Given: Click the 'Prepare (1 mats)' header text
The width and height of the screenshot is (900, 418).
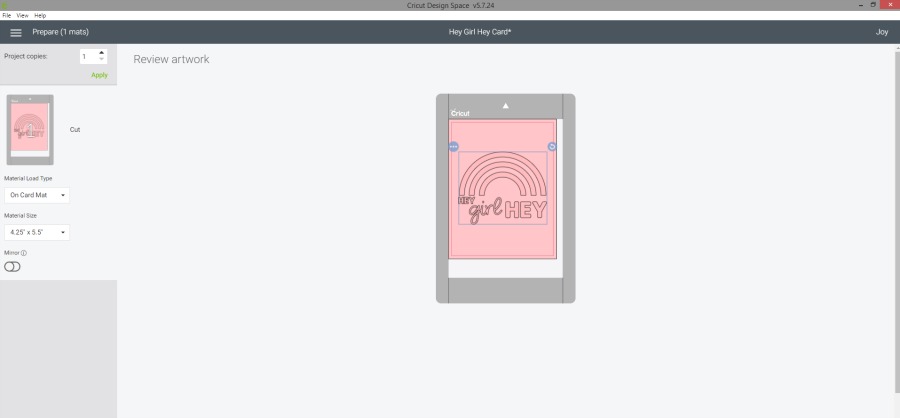Looking at the screenshot, I should pos(60,32).
